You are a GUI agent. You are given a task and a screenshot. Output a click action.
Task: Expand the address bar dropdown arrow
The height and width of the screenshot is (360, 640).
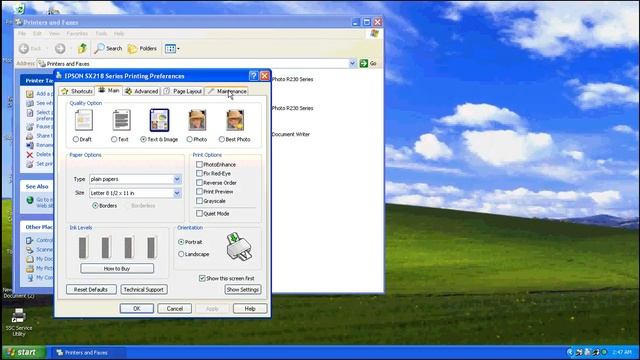point(352,63)
